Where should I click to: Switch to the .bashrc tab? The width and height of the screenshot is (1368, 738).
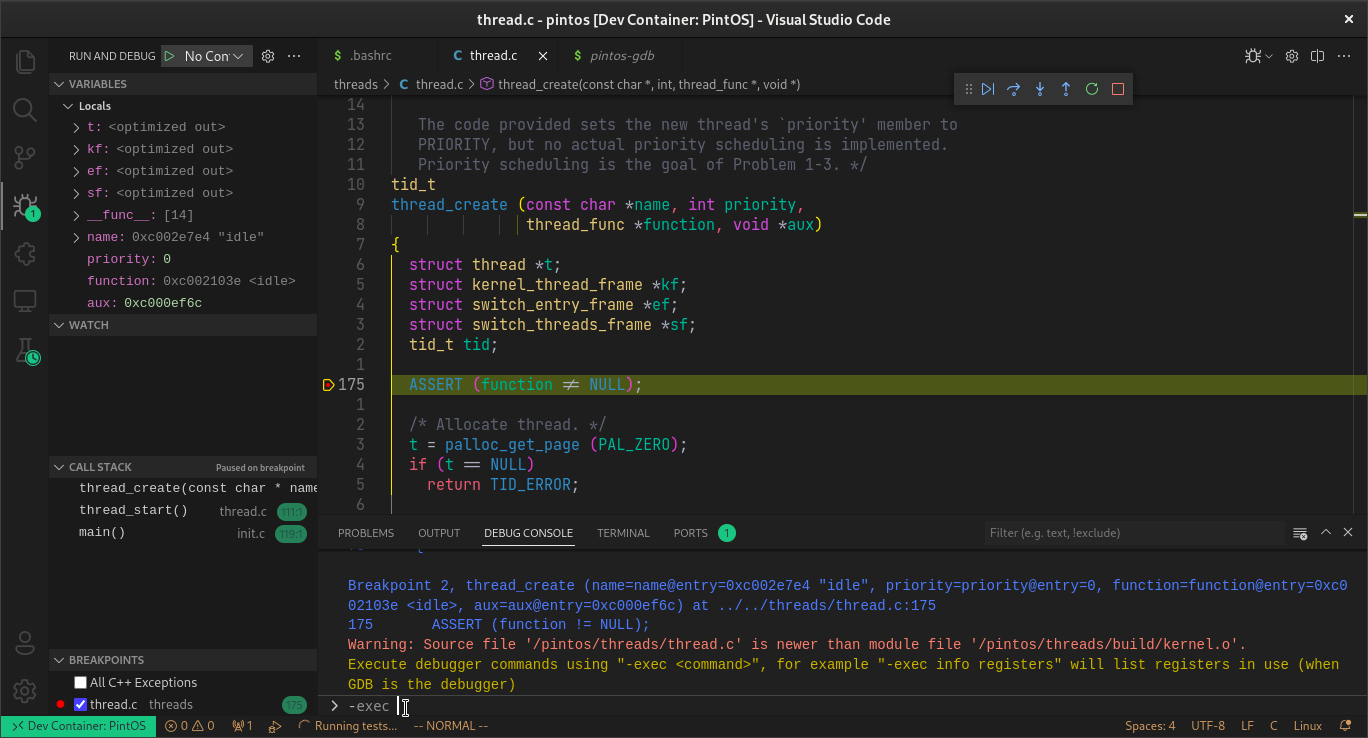point(371,56)
